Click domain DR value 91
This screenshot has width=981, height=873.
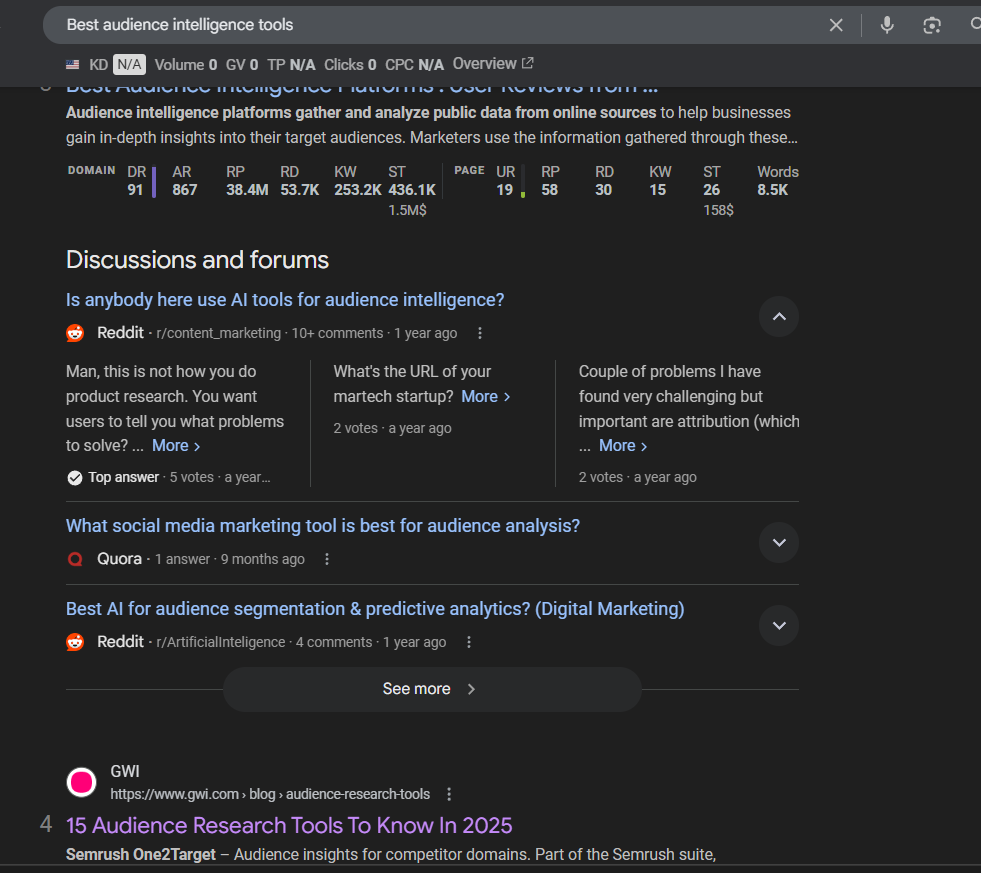coord(135,190)
